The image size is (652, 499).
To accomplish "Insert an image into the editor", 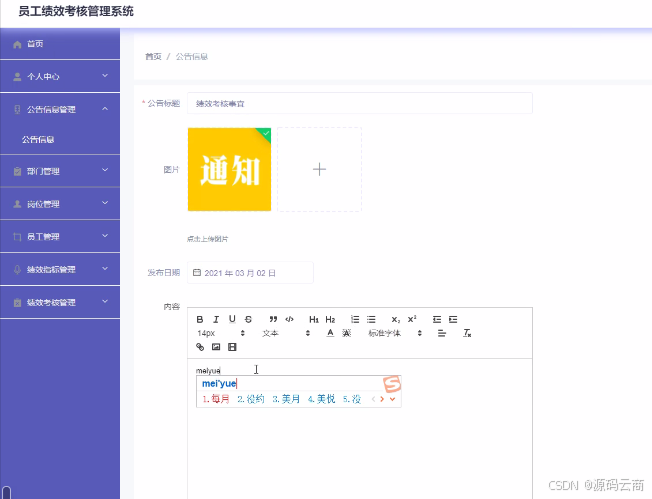I will [216, 347].
